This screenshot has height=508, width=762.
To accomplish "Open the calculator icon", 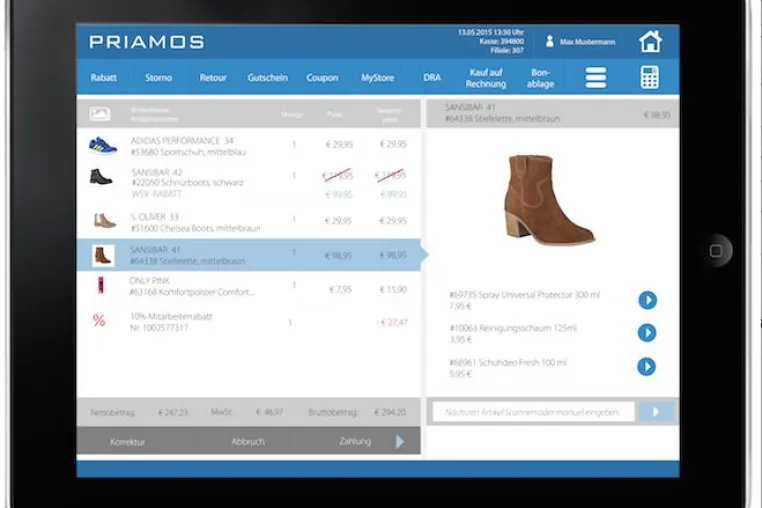I will 650,77.
